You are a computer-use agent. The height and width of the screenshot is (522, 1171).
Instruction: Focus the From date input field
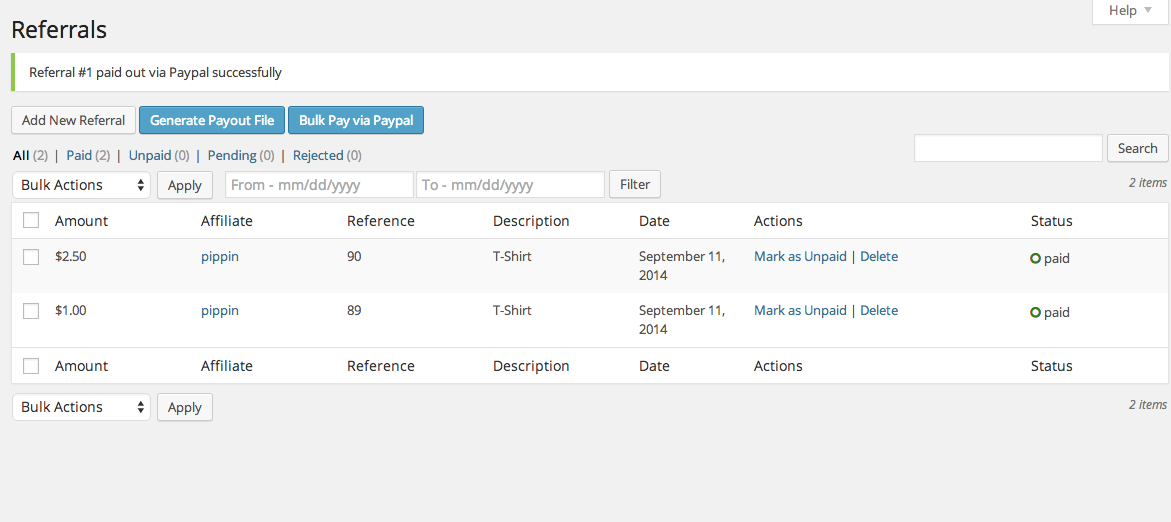click(319, 185)
